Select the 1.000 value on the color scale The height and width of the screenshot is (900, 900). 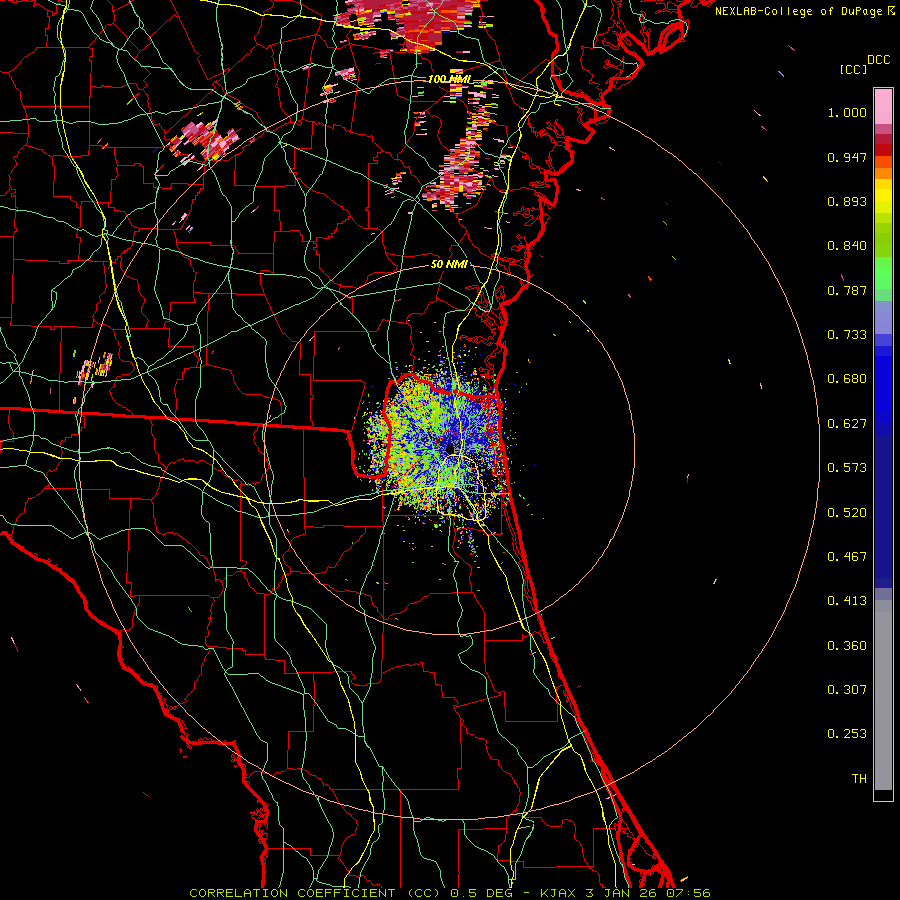pos(847,112)
